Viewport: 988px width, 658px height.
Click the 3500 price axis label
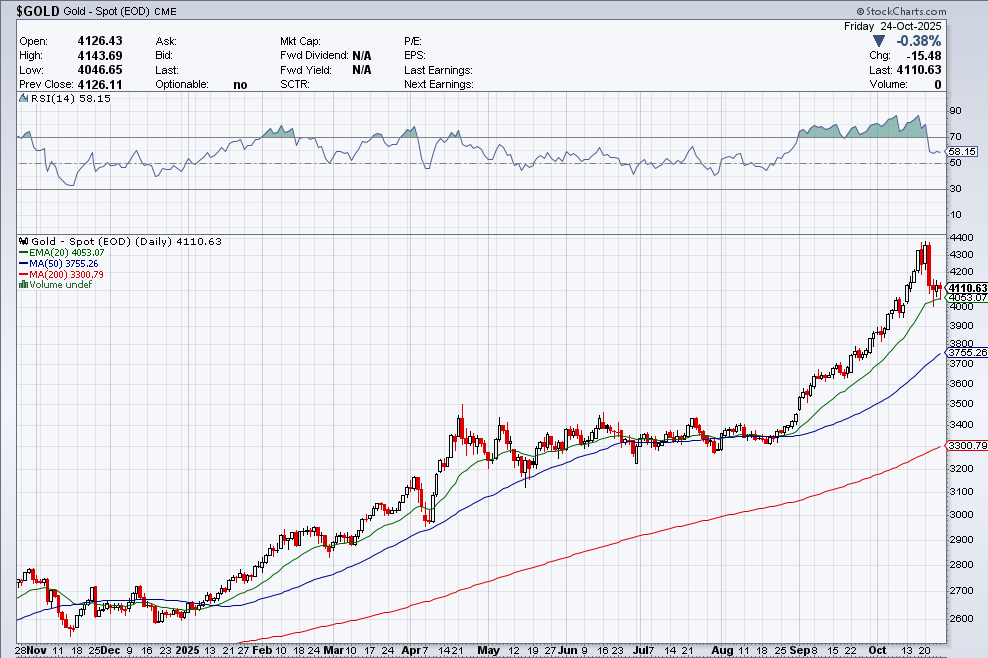(962, 404)
